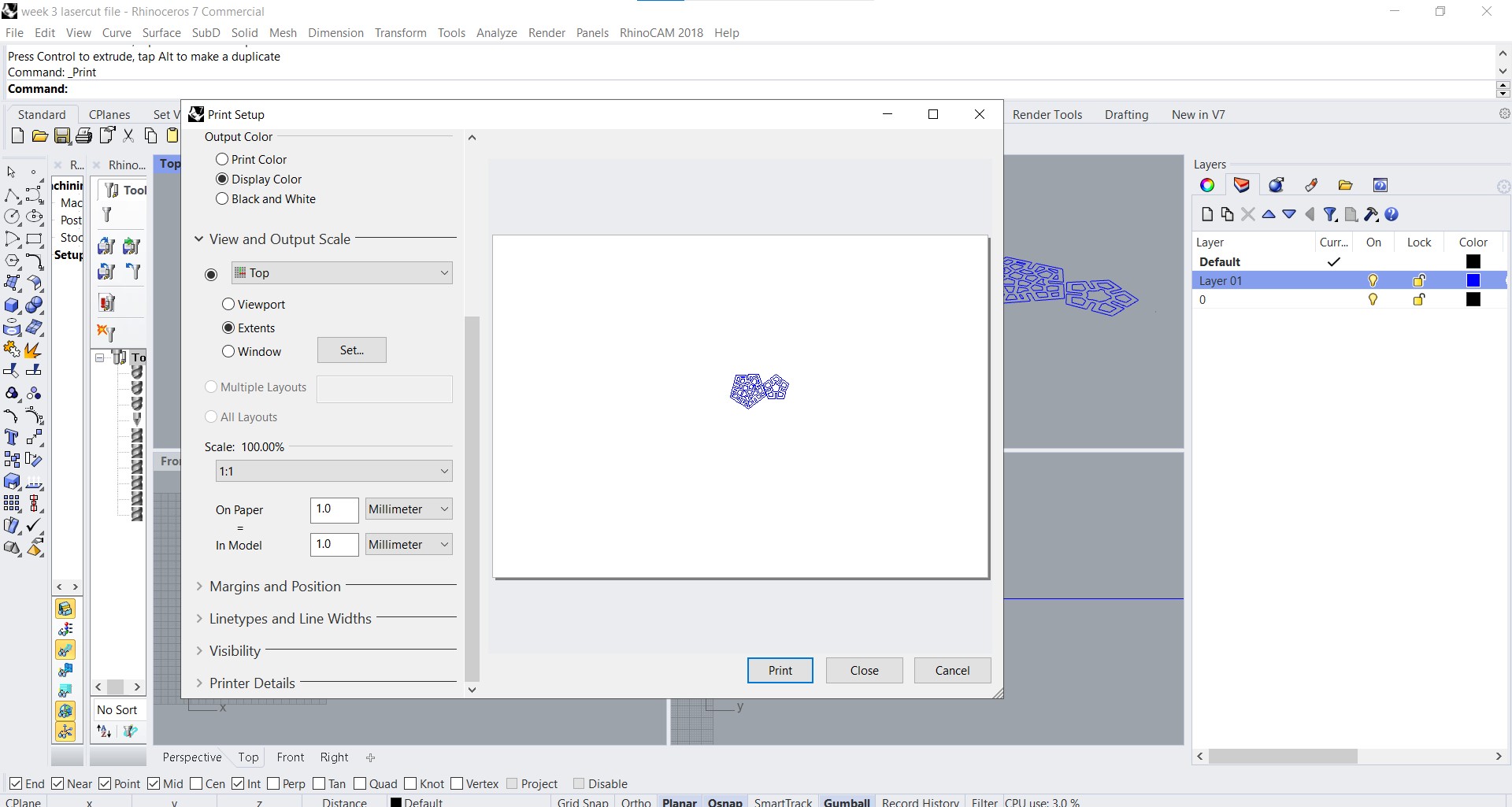
Task: Select the Rectangle tool in left sidebar
Action: tap(35, 239)
